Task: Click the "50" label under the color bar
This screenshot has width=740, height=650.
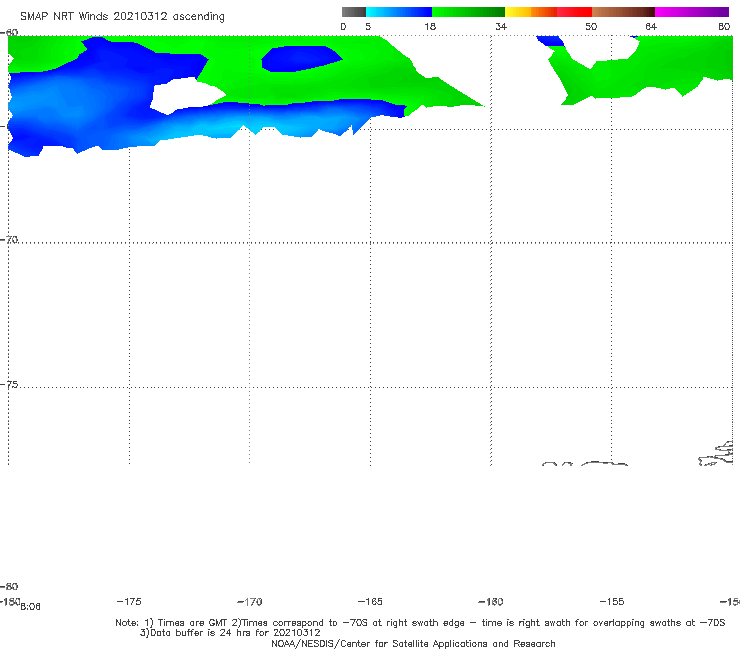Action: [x=591, y=27]
